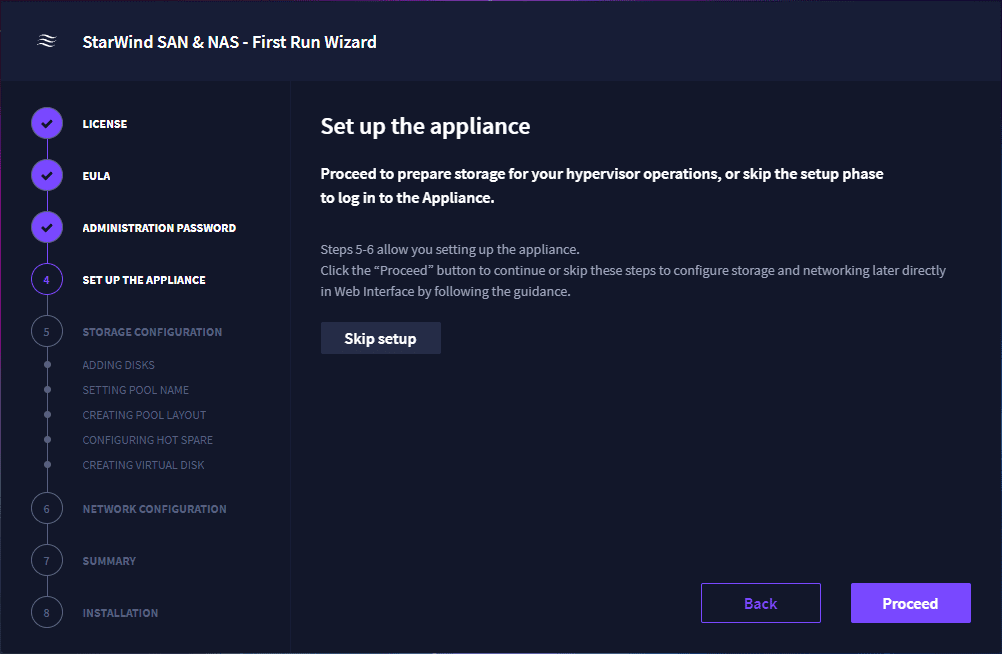Click the step 4 circle icon

(x=47, y=280)
